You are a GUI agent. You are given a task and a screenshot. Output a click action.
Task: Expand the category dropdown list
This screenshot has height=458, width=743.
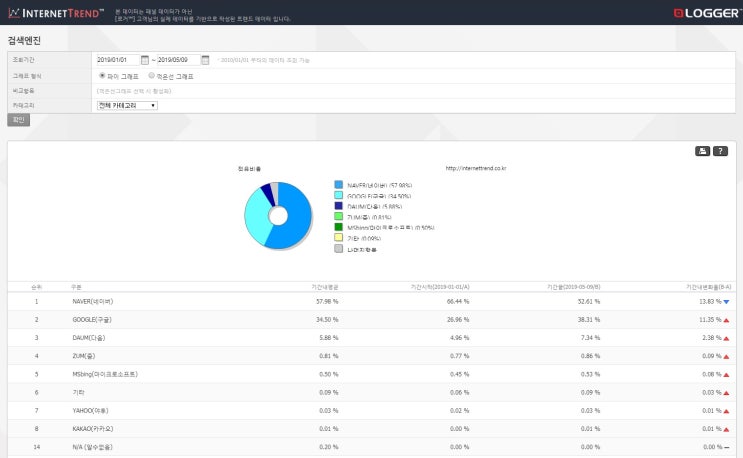click(x=127, y=106)
